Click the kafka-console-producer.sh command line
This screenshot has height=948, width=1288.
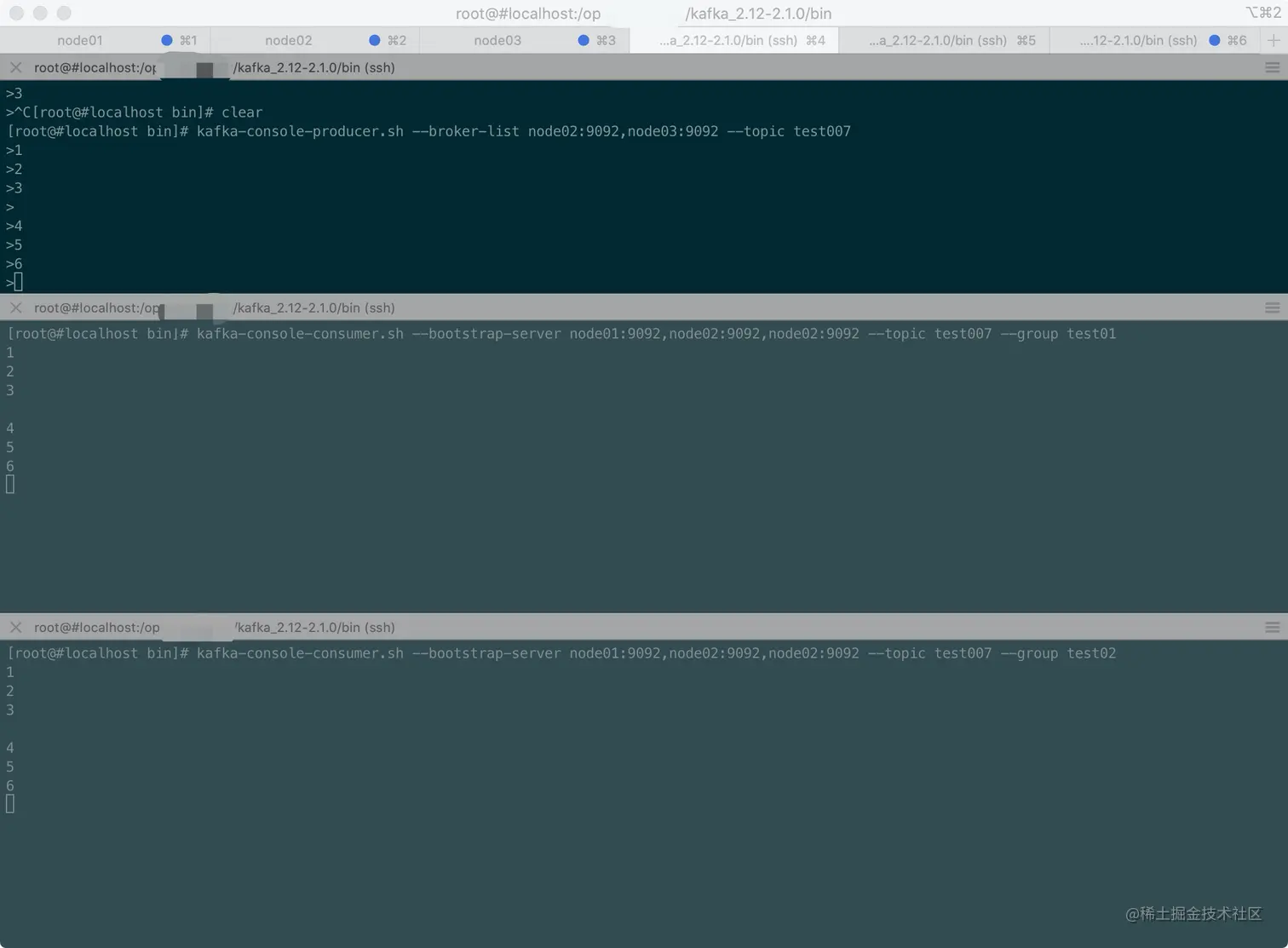(428, 131)
